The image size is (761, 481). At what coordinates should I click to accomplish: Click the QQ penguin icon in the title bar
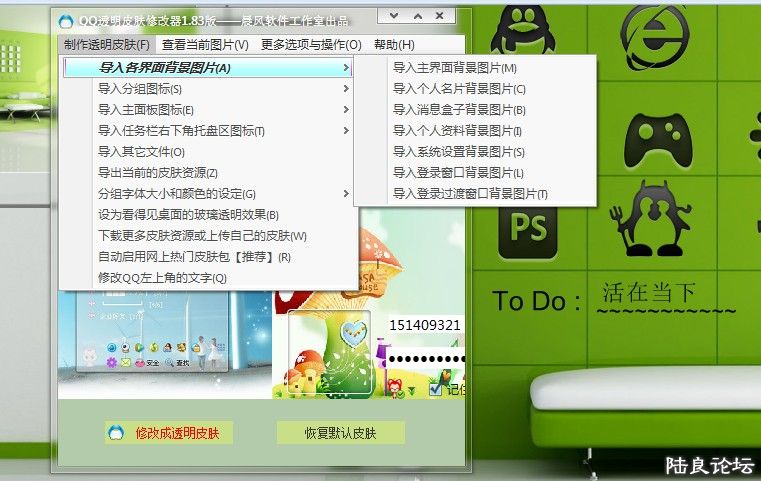(66, 20)
